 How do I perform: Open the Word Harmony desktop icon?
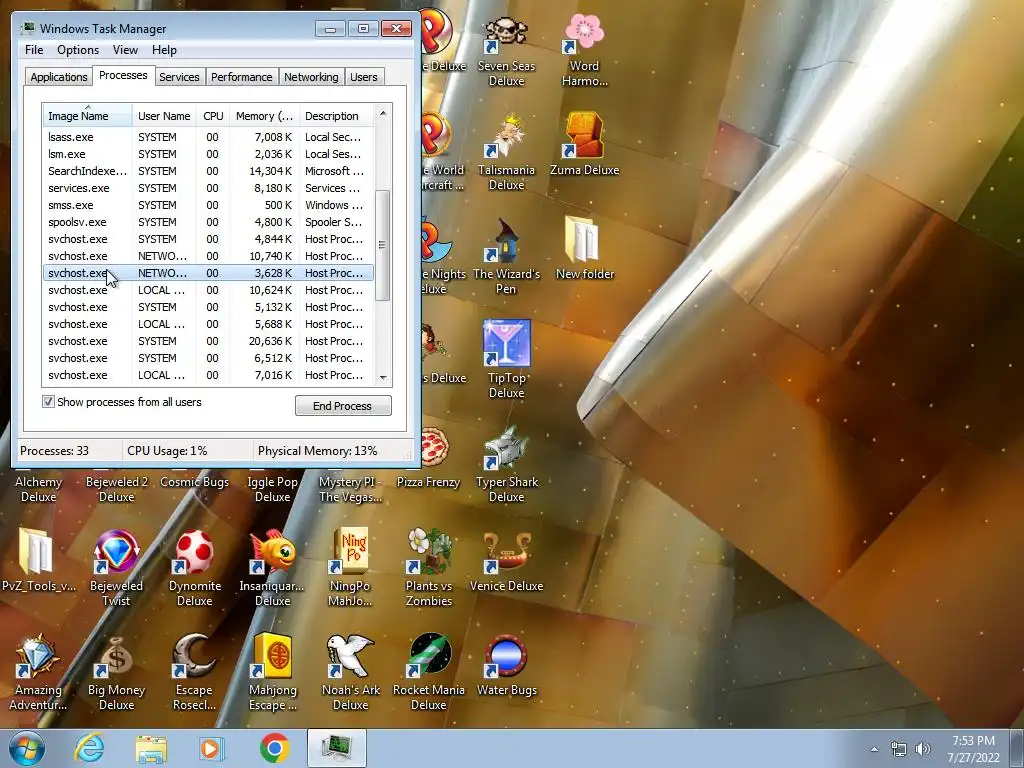click(x=584, y=50)
